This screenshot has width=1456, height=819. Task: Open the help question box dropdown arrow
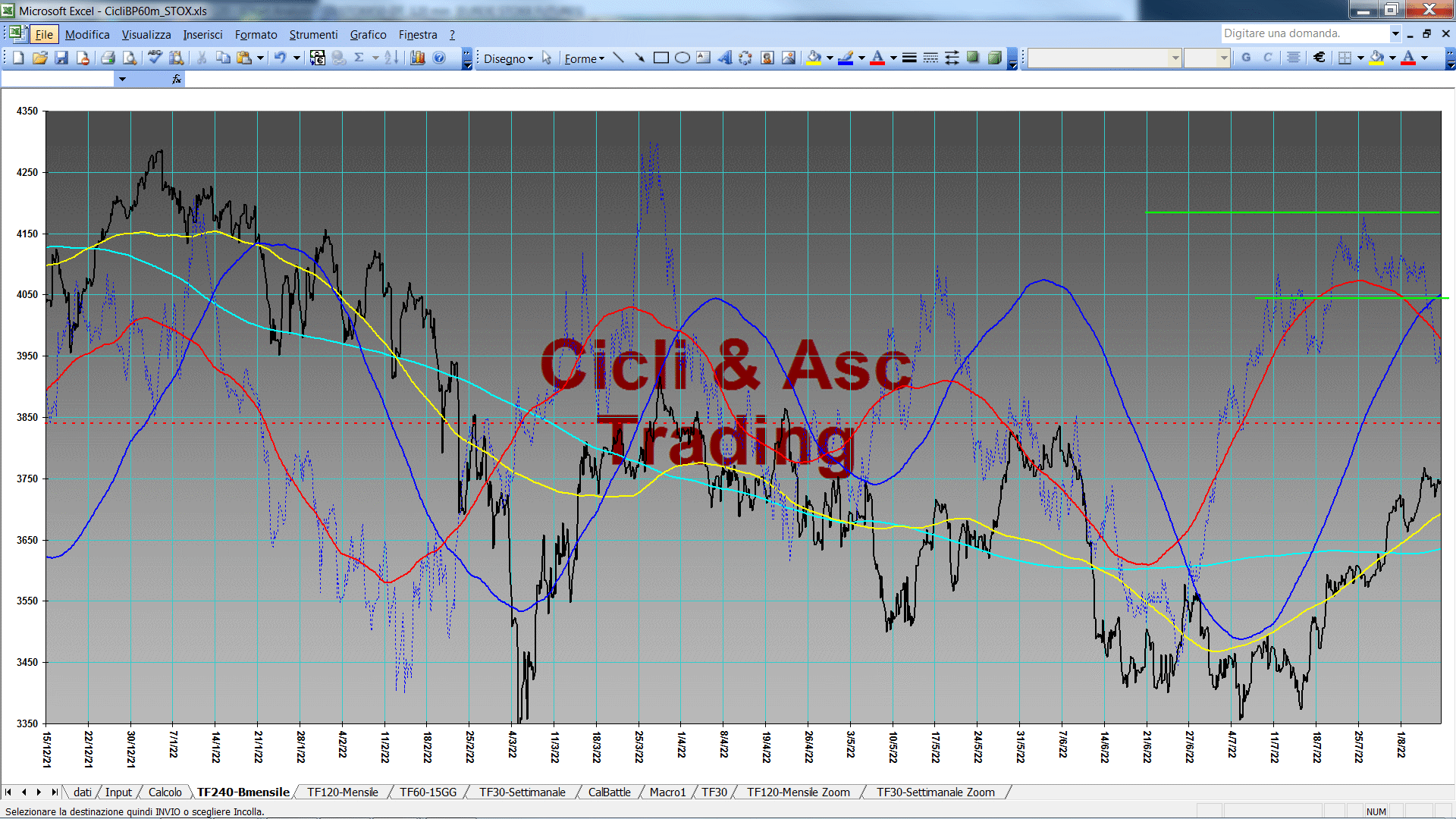1395,33
